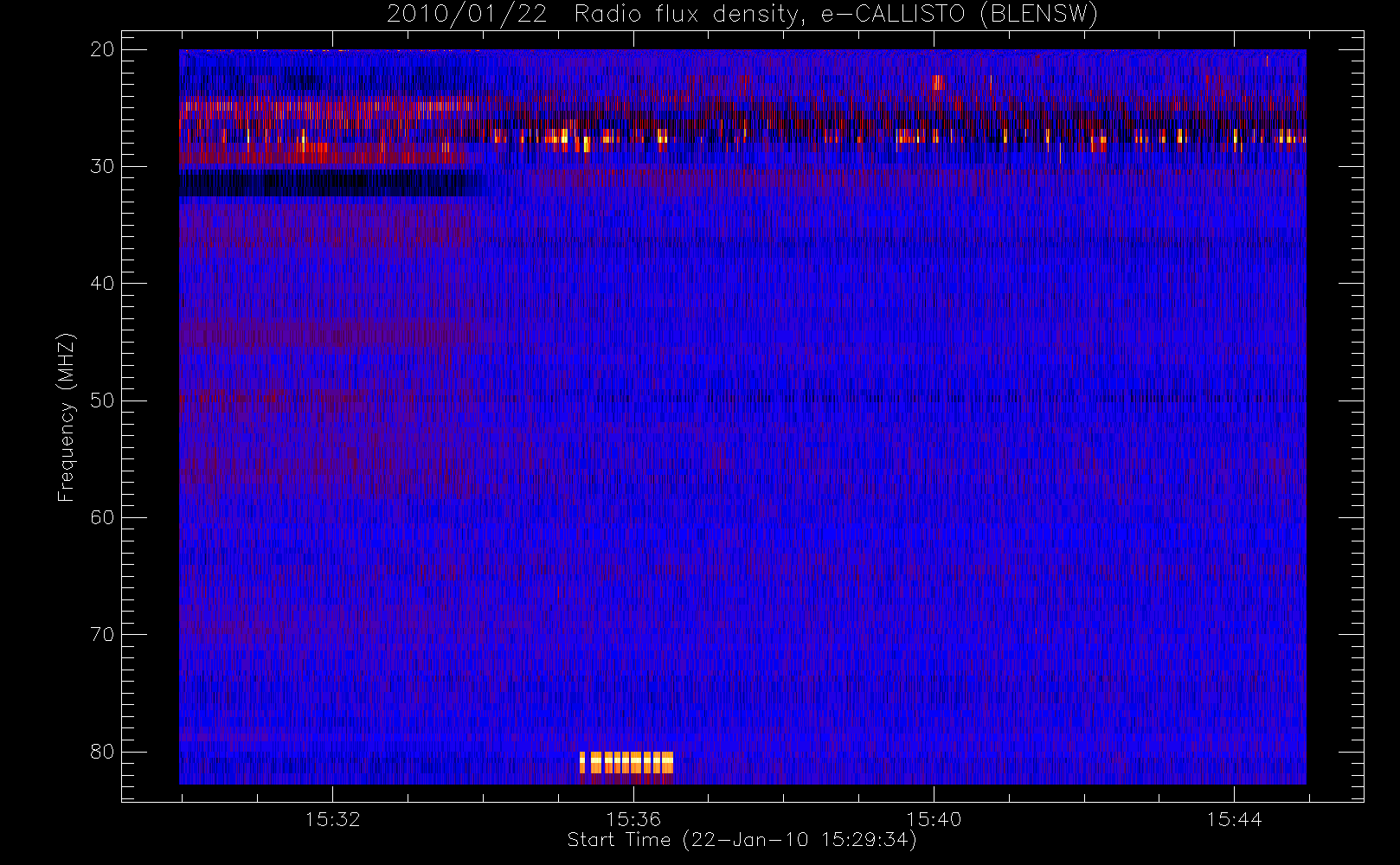Select the 'Frequency (MHZ)' y-axis label

(66, 417)
